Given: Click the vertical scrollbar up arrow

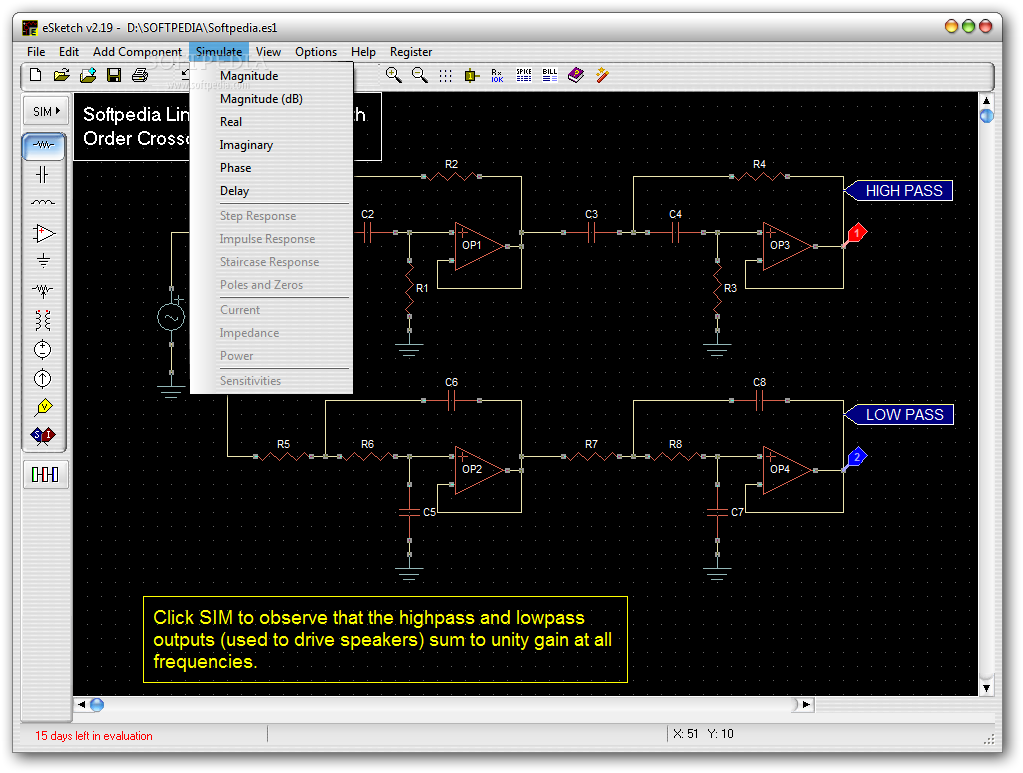Looking at the screenshot, I should 986,100.
